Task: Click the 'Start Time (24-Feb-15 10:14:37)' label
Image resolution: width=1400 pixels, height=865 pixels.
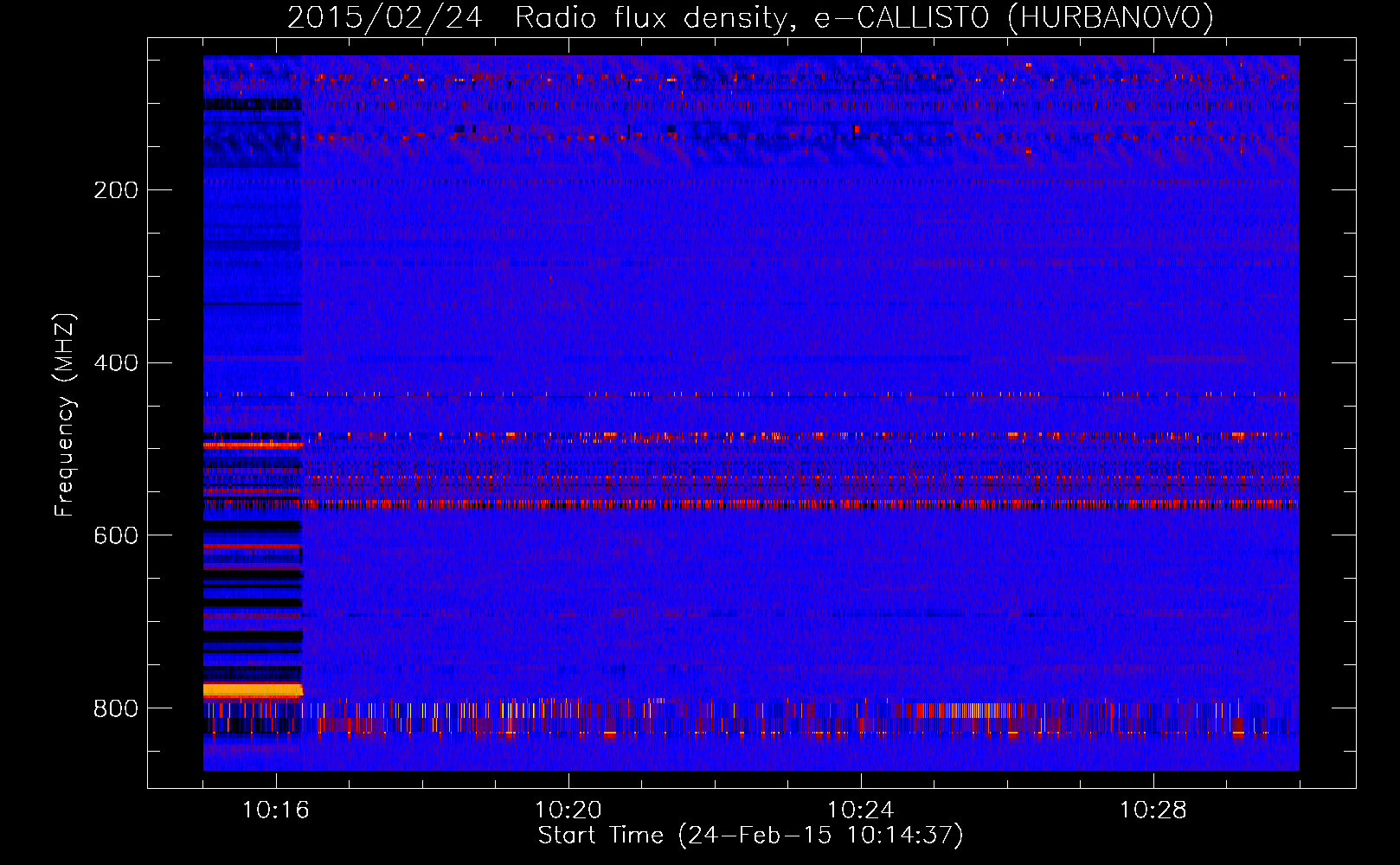Action: (751, 836)
